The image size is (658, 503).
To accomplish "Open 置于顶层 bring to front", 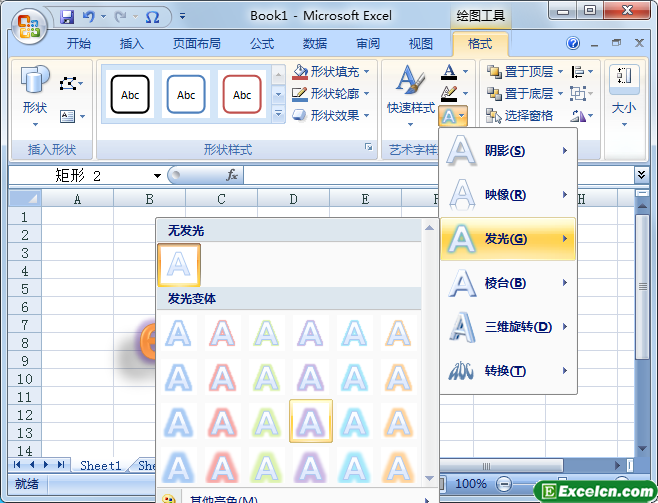I will [525, 72].
